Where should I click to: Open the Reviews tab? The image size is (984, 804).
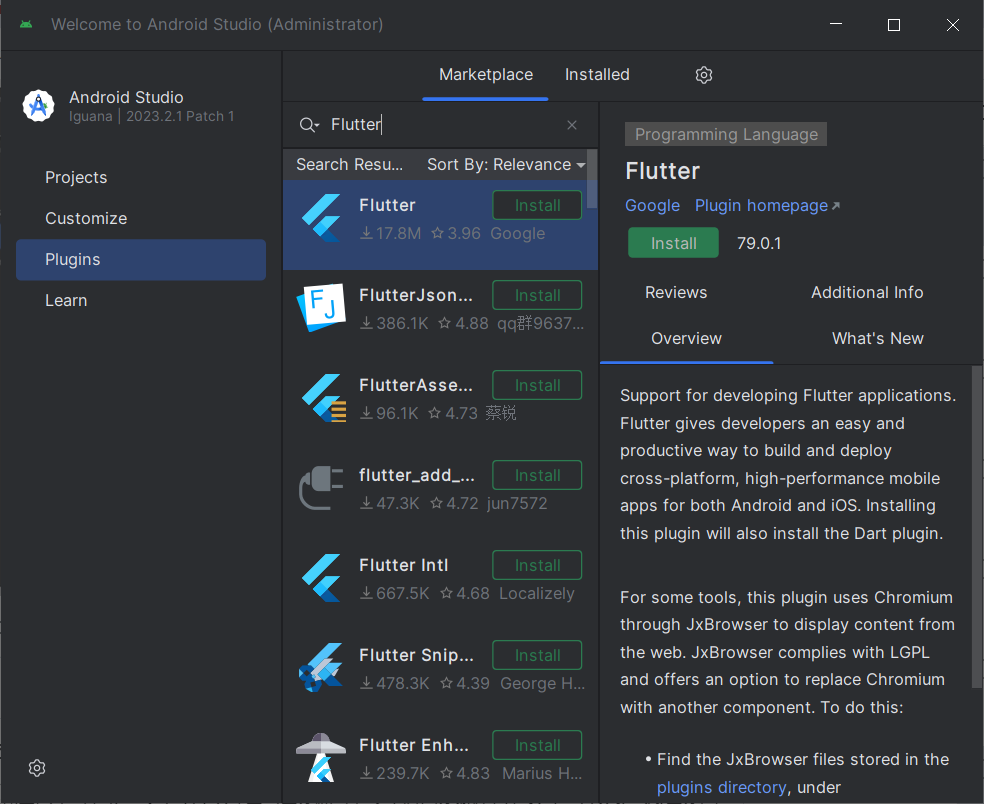[676, 293]
